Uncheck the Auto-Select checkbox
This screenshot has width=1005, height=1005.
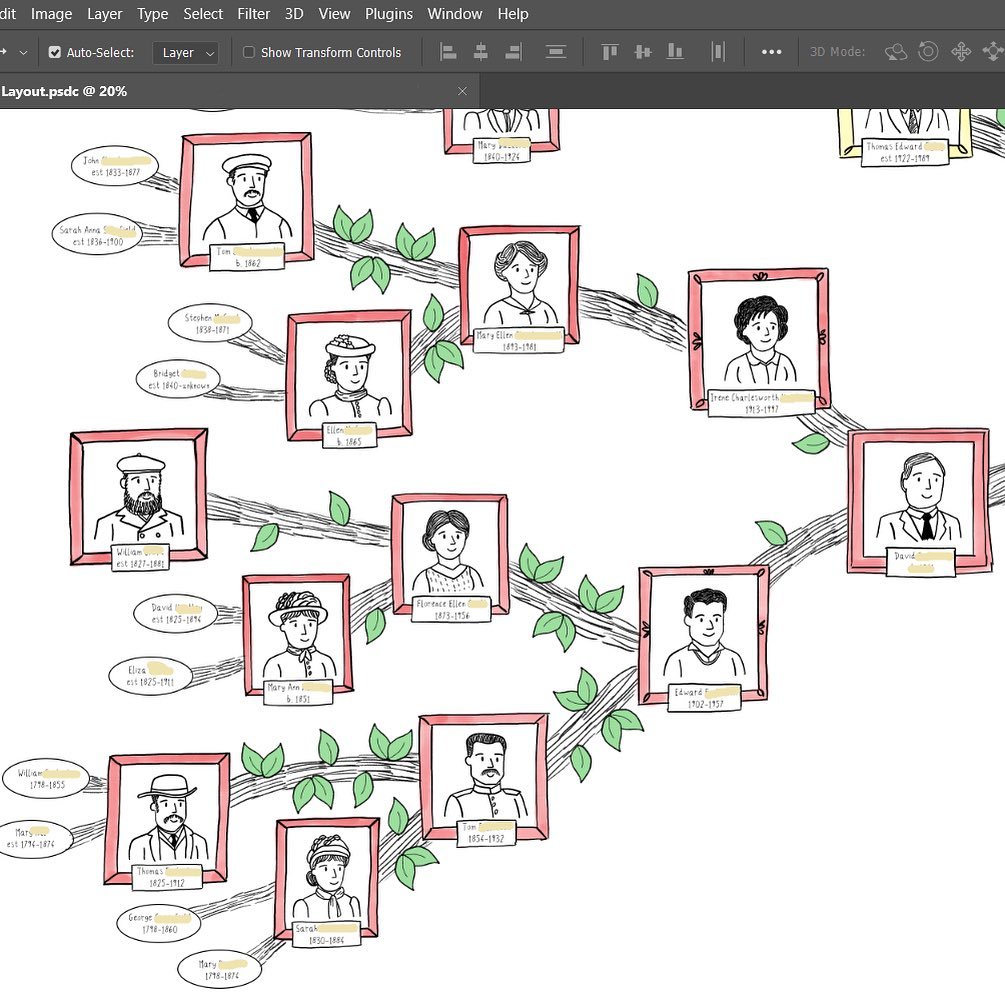(x=55, y=52)
